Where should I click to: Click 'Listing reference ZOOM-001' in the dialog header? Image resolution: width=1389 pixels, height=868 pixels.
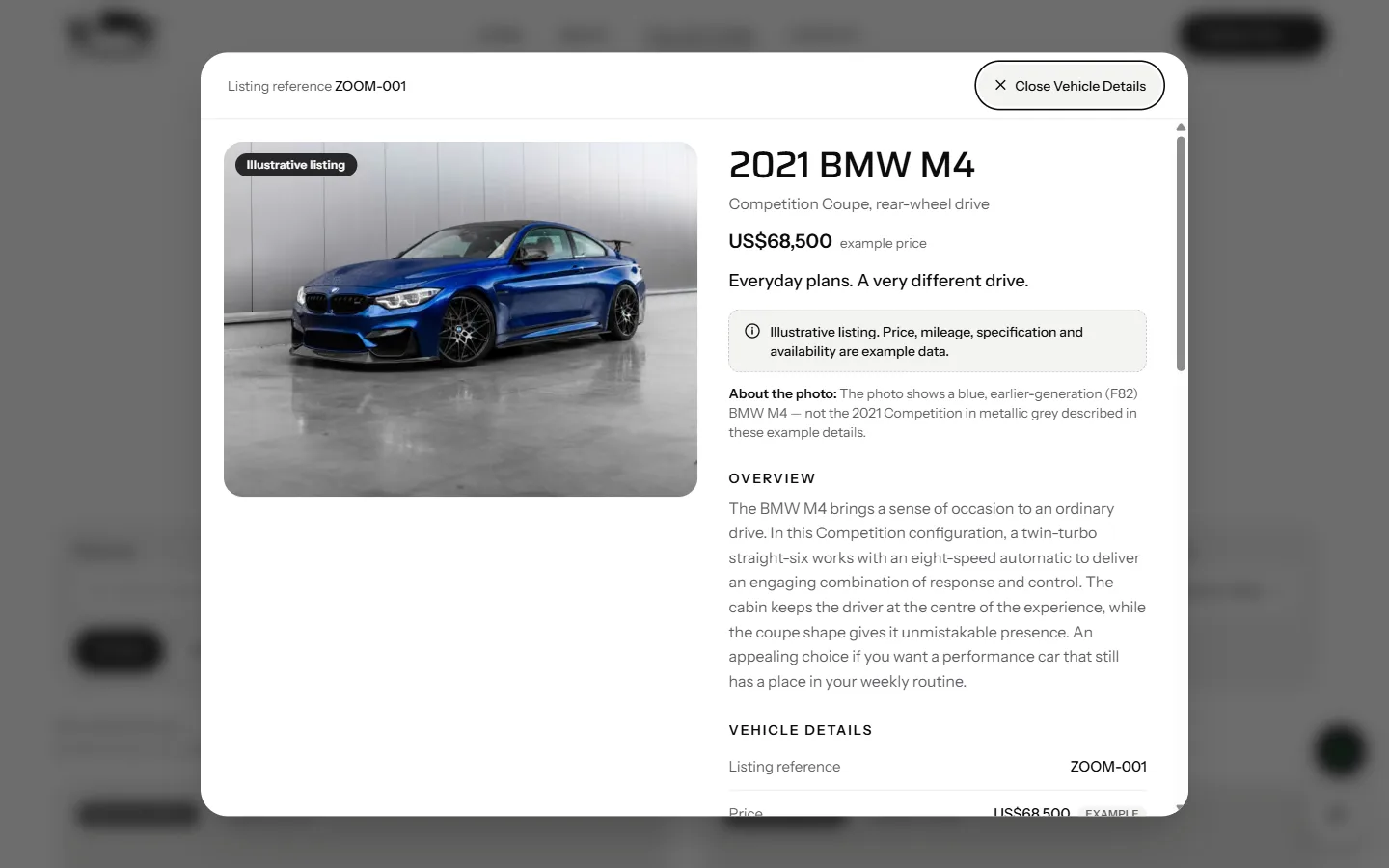pos(316,86)
